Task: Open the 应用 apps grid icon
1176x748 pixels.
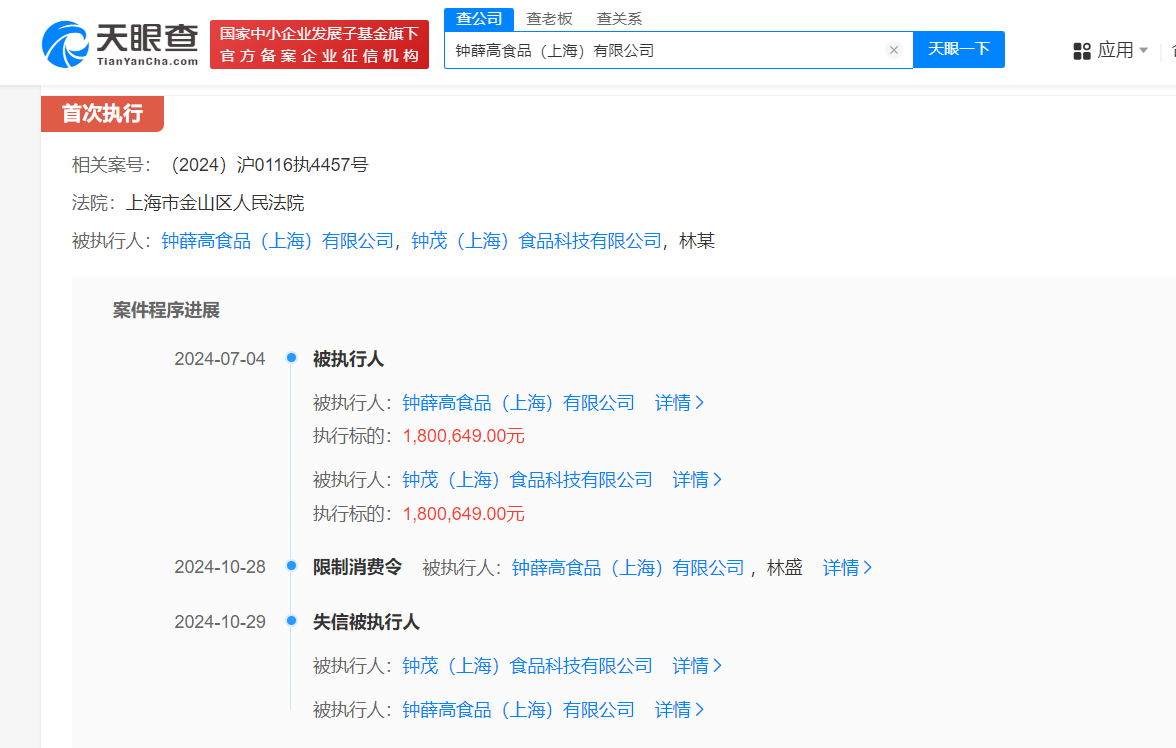Action: tap(1082, 51)
